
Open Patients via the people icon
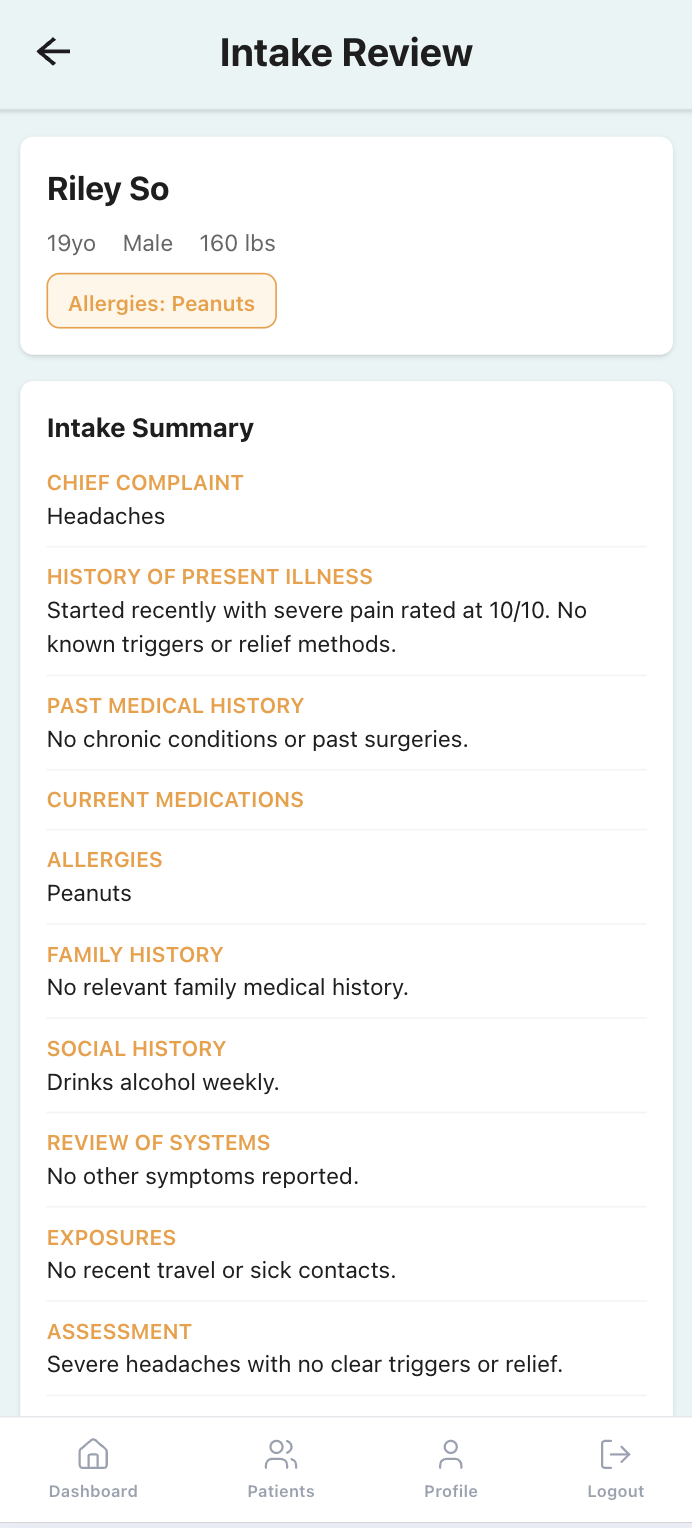(281, 1453)
